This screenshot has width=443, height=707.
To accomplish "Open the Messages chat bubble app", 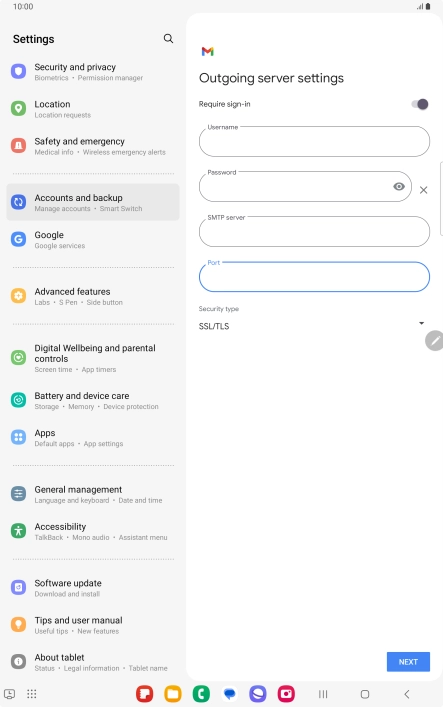I will coord(230,693).
